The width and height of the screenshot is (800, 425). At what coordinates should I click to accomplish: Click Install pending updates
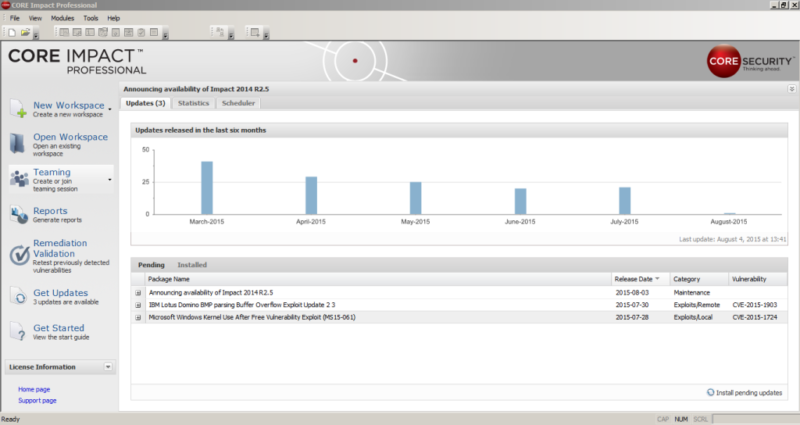[x=744, y=393]
